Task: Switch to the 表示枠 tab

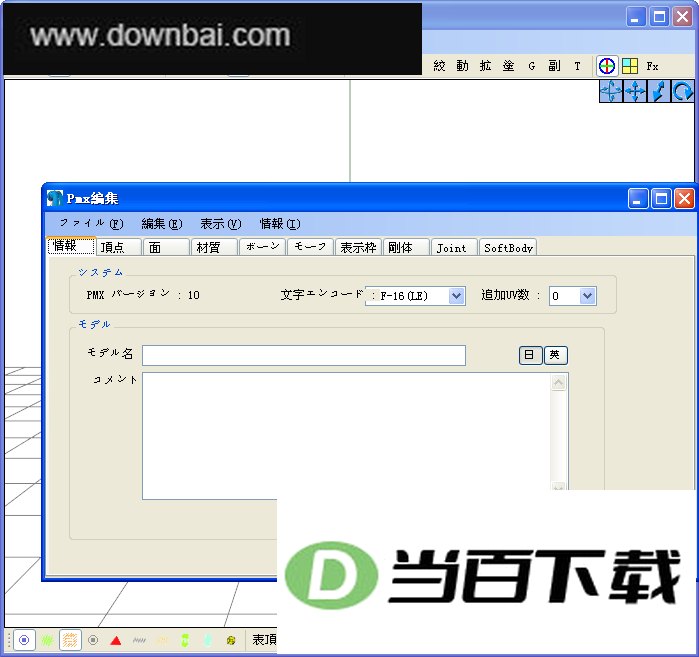Action: tap(358, 247)
